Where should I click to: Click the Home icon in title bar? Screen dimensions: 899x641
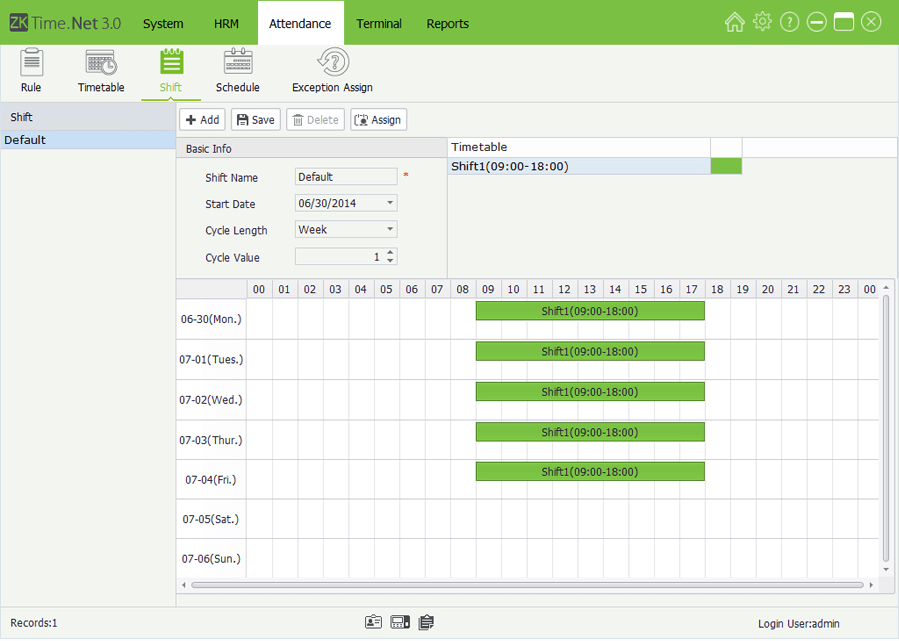tap(735, 22)
